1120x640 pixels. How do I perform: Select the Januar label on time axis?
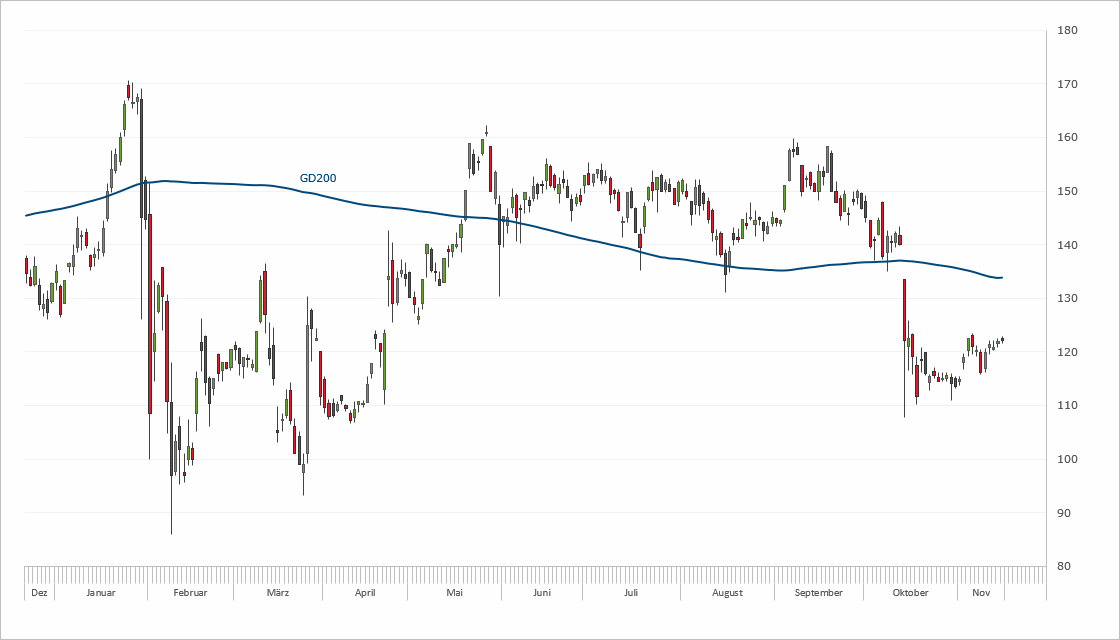tap(101, 592)
